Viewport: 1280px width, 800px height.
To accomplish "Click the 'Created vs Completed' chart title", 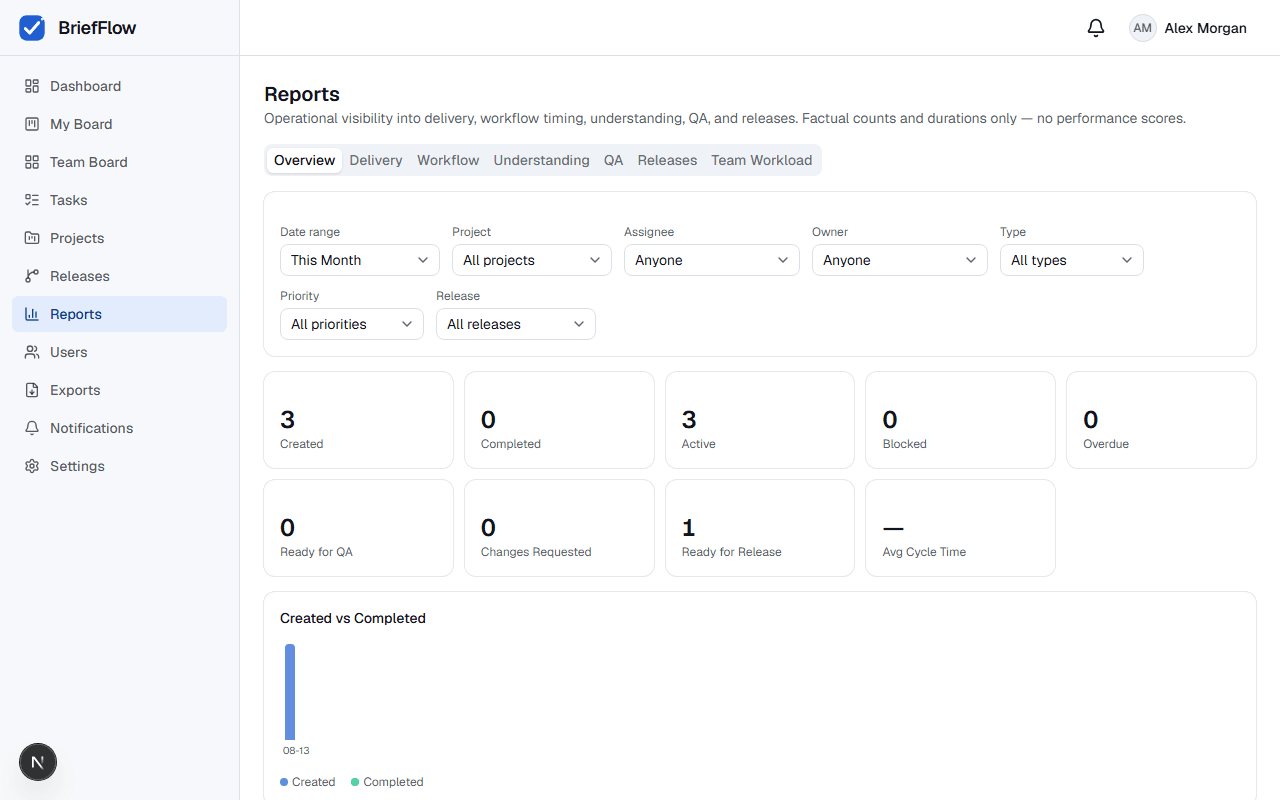I will pyautogui.click(x=353, y=618).
